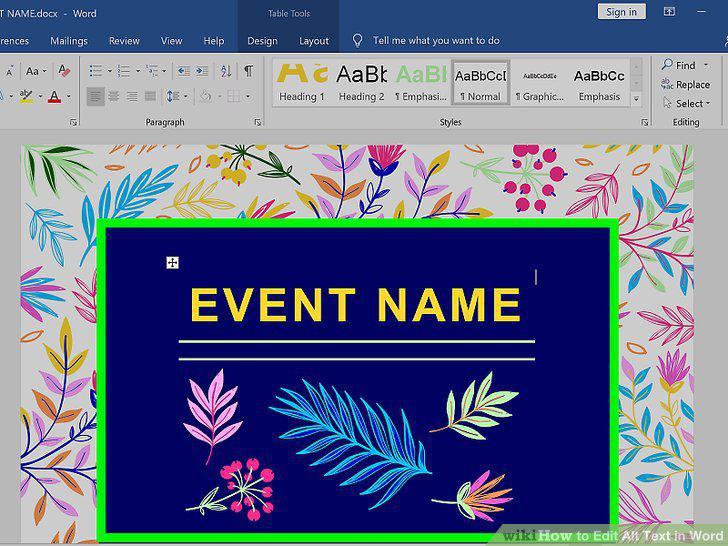
Task: Click the Sign in button
Action: click(x=622, y=12)
